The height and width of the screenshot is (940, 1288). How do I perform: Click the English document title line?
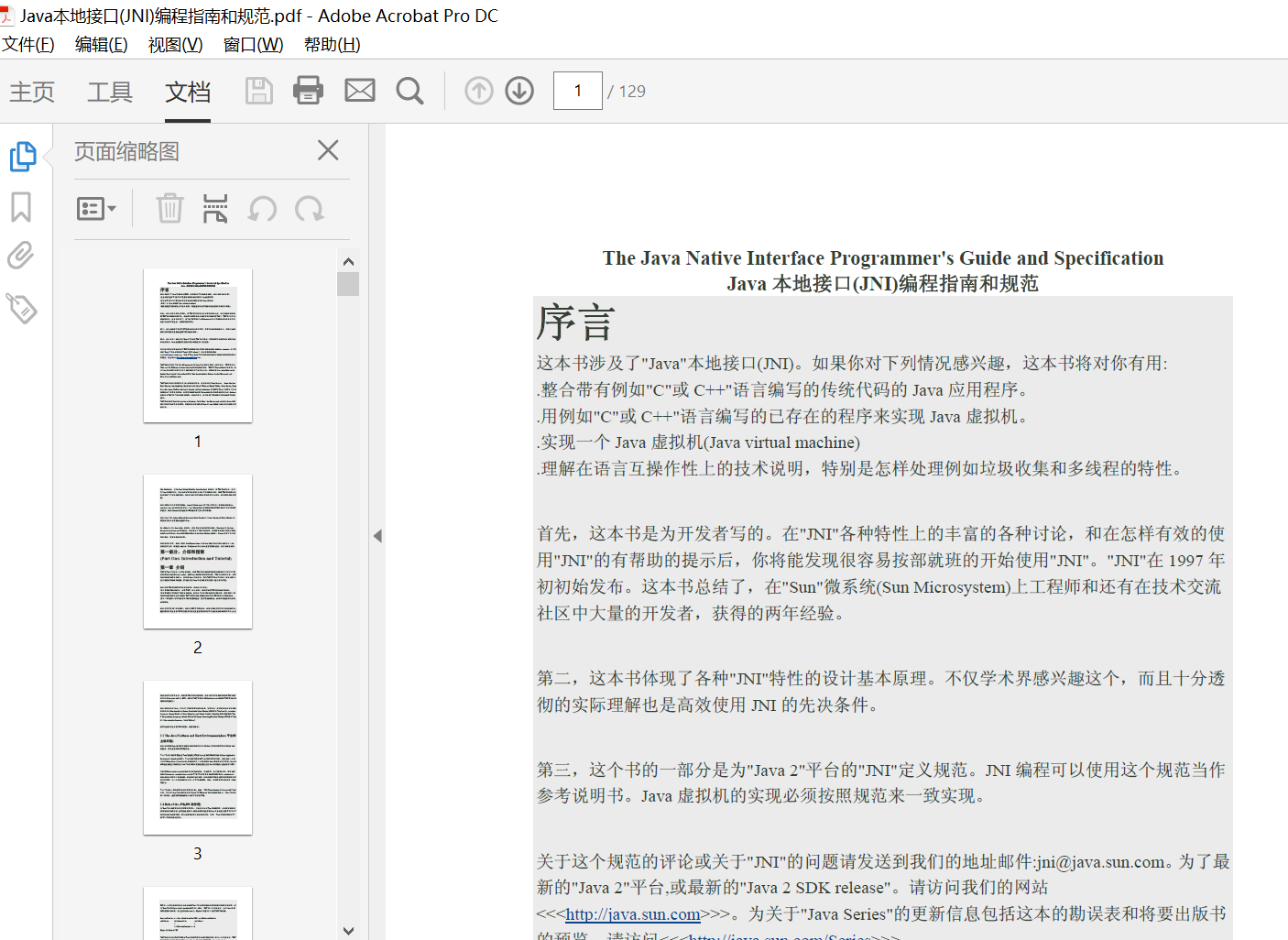click(883, 258)
